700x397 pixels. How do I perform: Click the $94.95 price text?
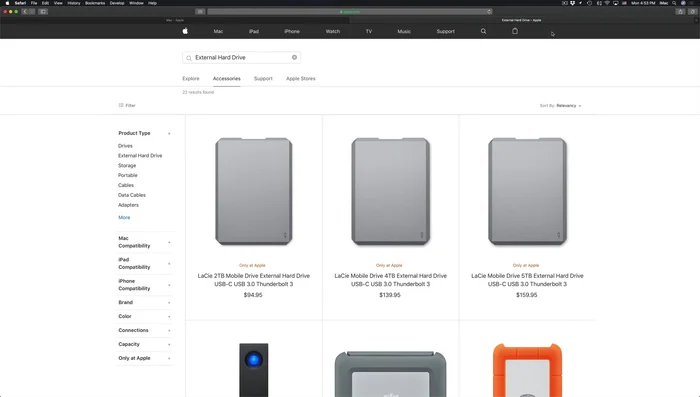pyautogui.click(x=253, y=295)
